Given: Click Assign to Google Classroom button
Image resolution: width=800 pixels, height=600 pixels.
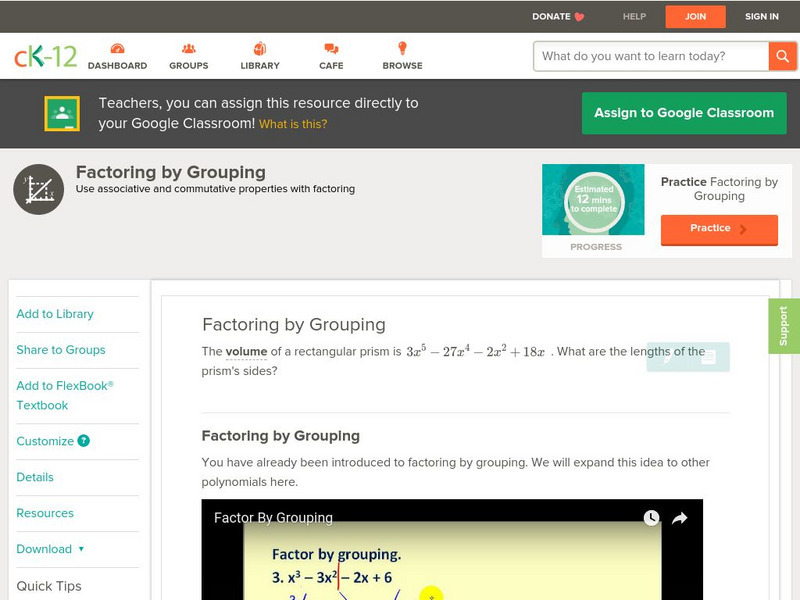Looking at the screenshot, I should [x=684, y=113].
